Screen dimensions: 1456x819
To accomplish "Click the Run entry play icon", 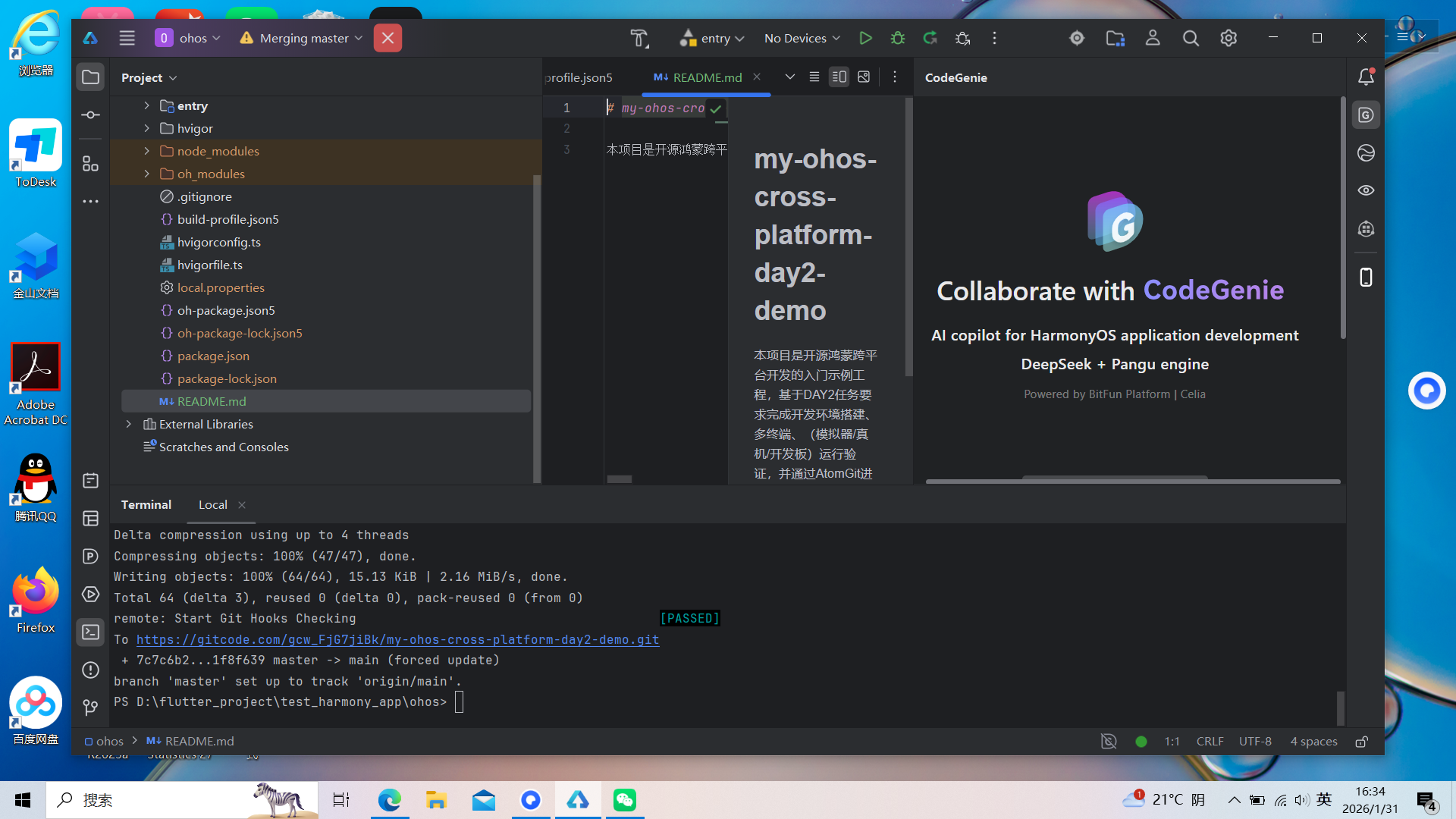I will pyautogui.click(x=865, y=38).
